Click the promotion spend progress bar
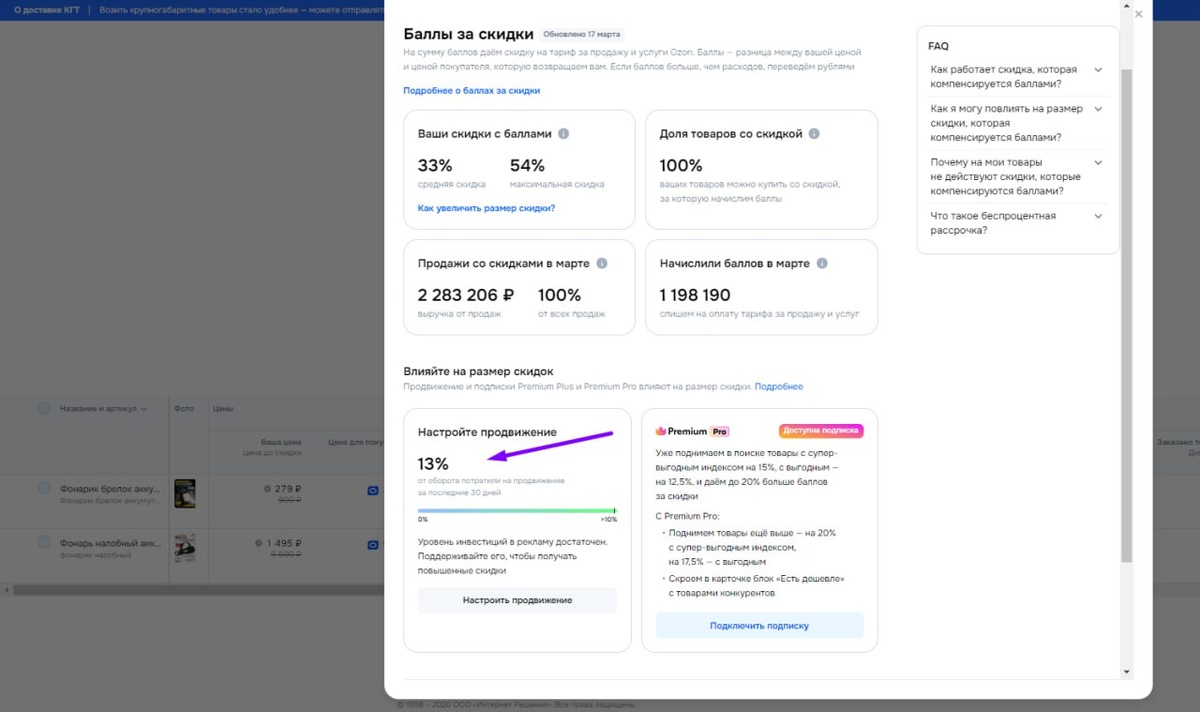This screenshot has height=712, width=1200. point(517,511)
